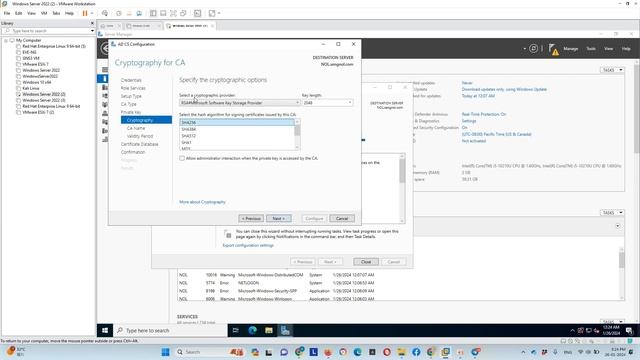
Task: Collapse the My Computer tree node
Action: pos(6,40)
